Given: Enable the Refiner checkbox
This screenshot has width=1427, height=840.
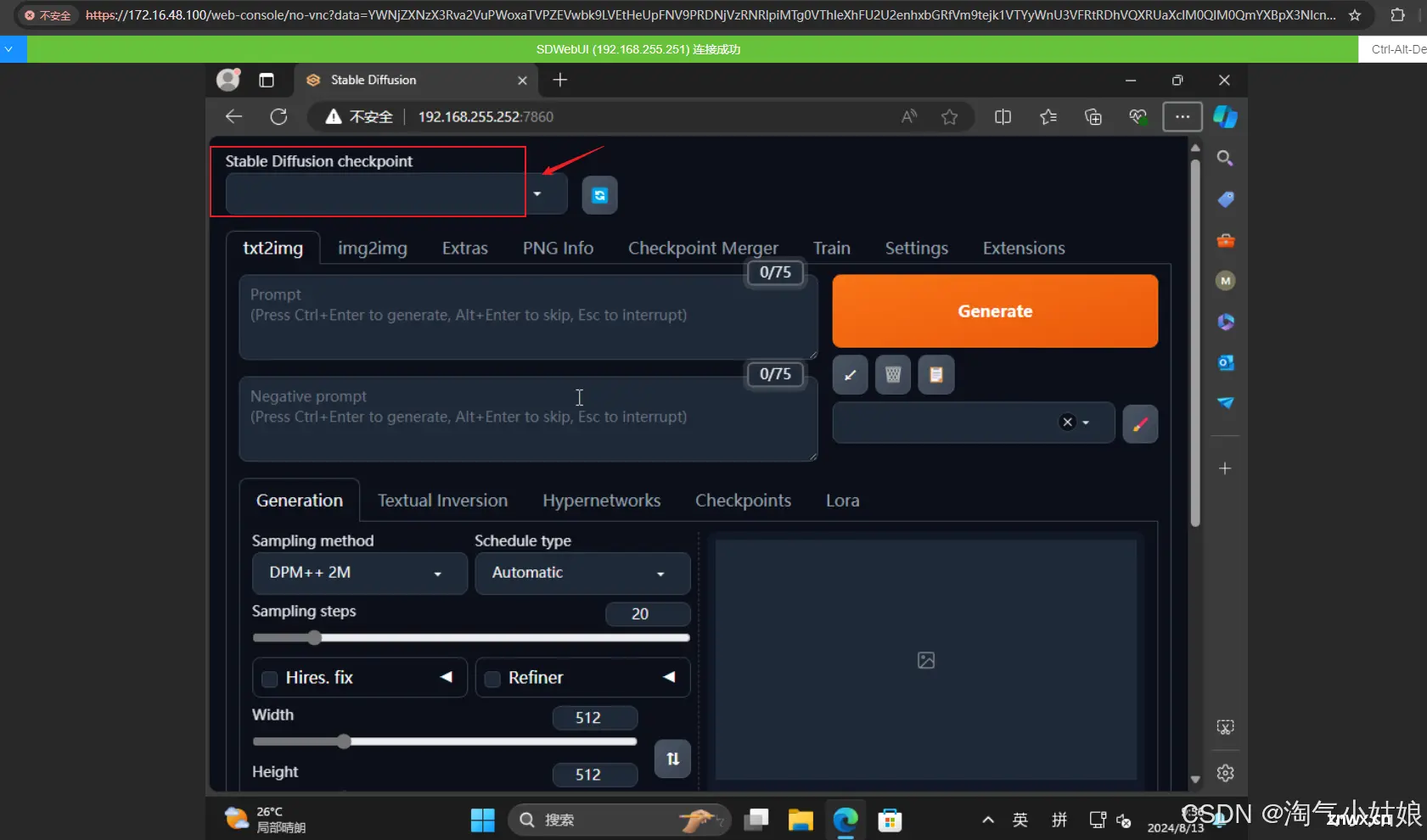Looking at the screenshot, I should click(492, 679).
